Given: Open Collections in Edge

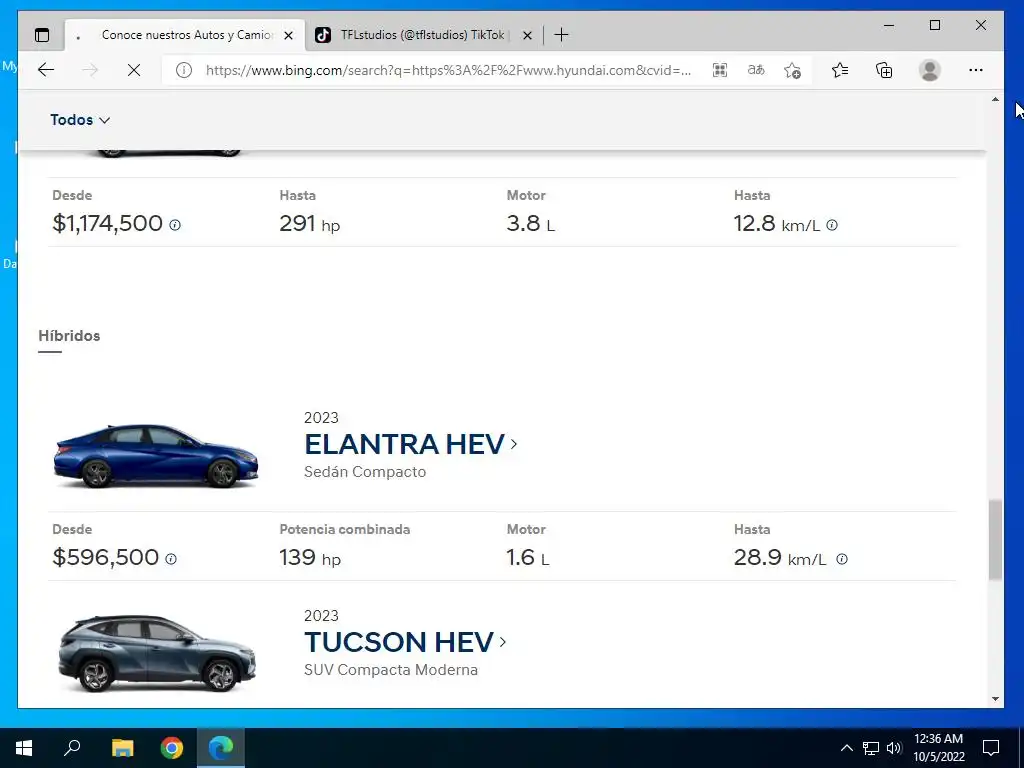Looking at the screenshot, I should coord(884,70).
